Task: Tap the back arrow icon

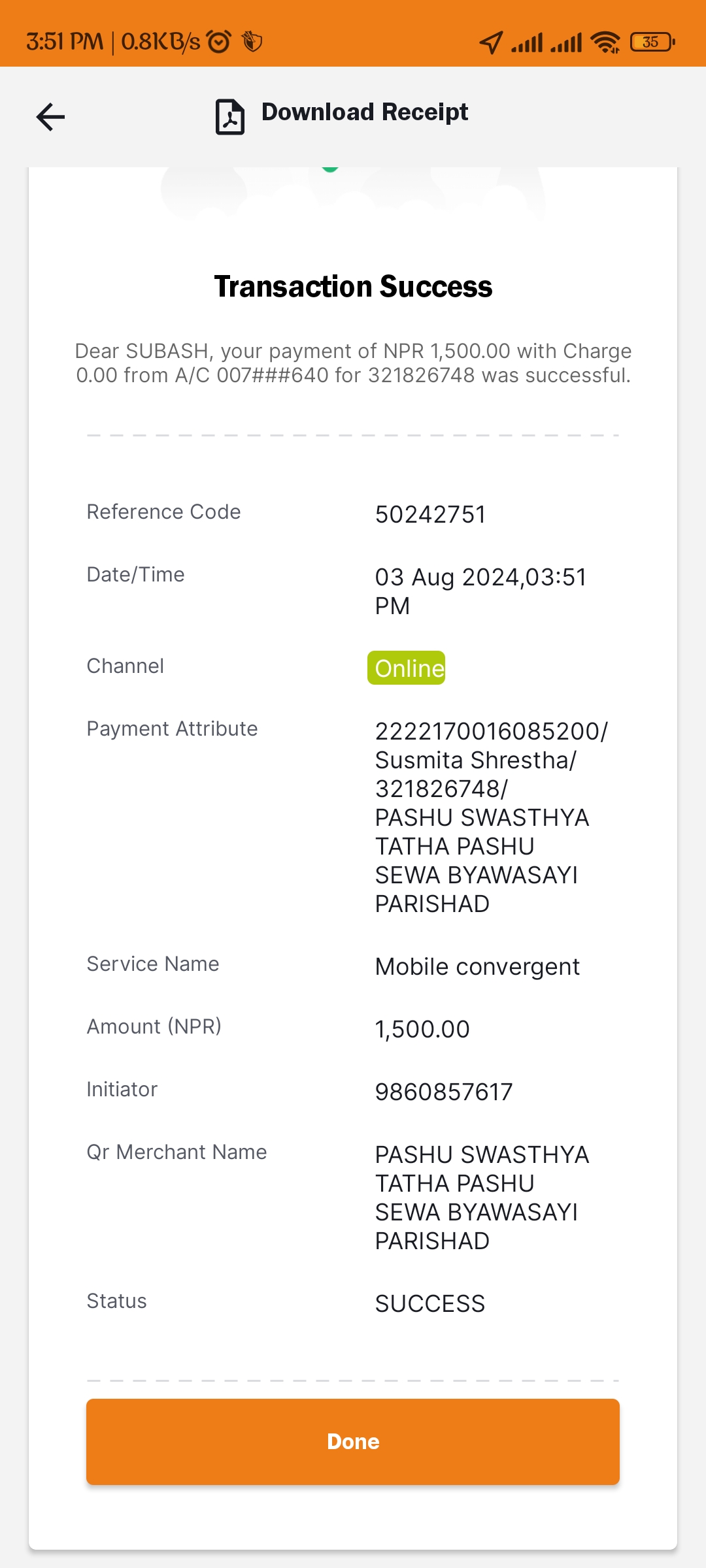Action: pos(50,117)
